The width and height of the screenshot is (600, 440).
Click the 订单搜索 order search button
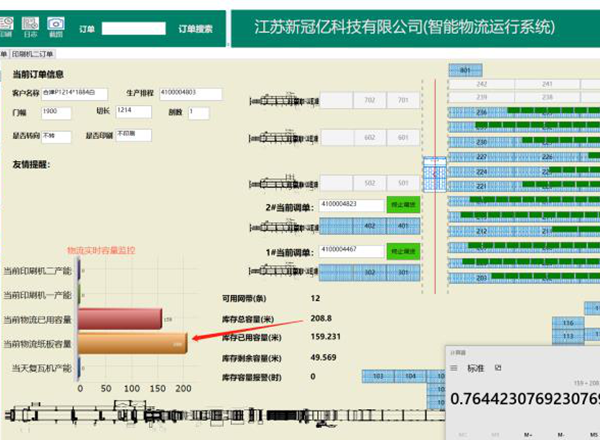point(195,29)
